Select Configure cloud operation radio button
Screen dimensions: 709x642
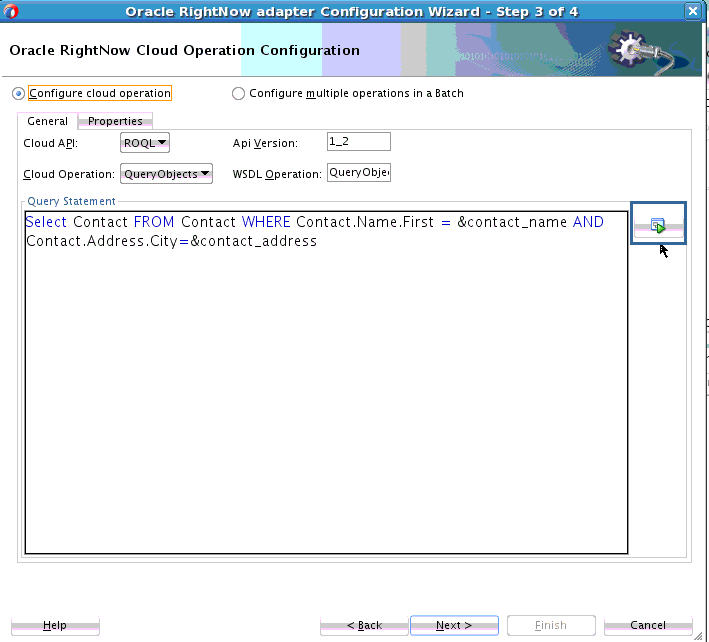pyautogui.click(x=18, y=94)
